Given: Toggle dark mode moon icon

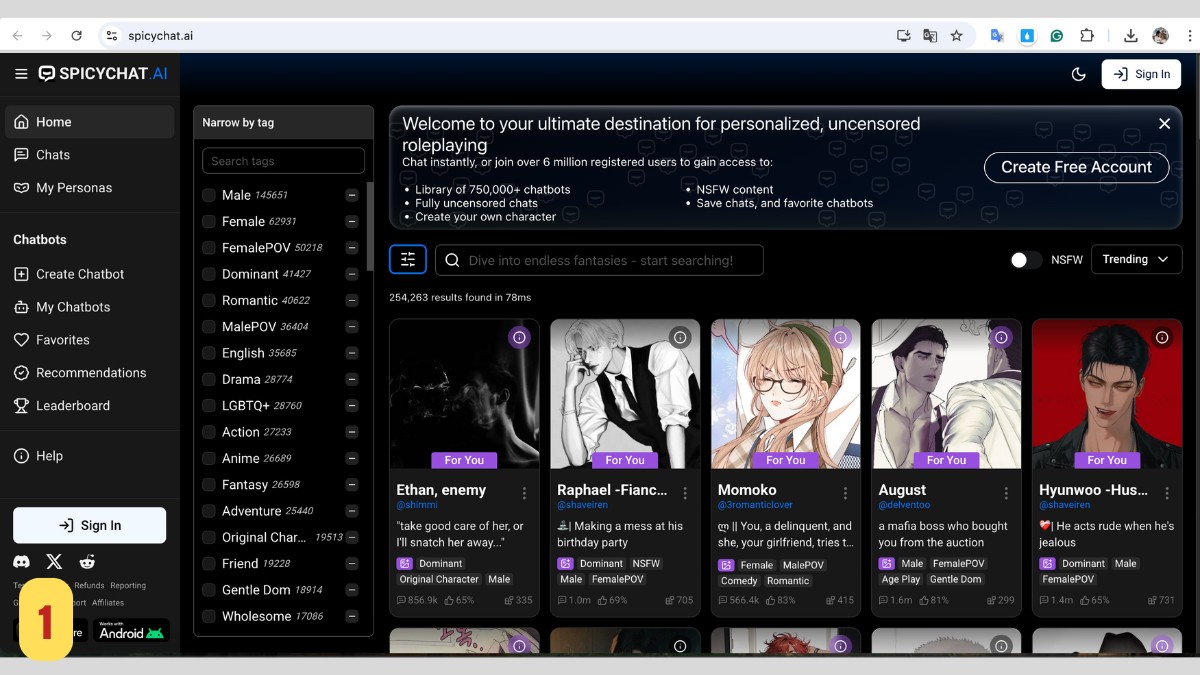Looking at the screenshot, I should coord(1078,74).
